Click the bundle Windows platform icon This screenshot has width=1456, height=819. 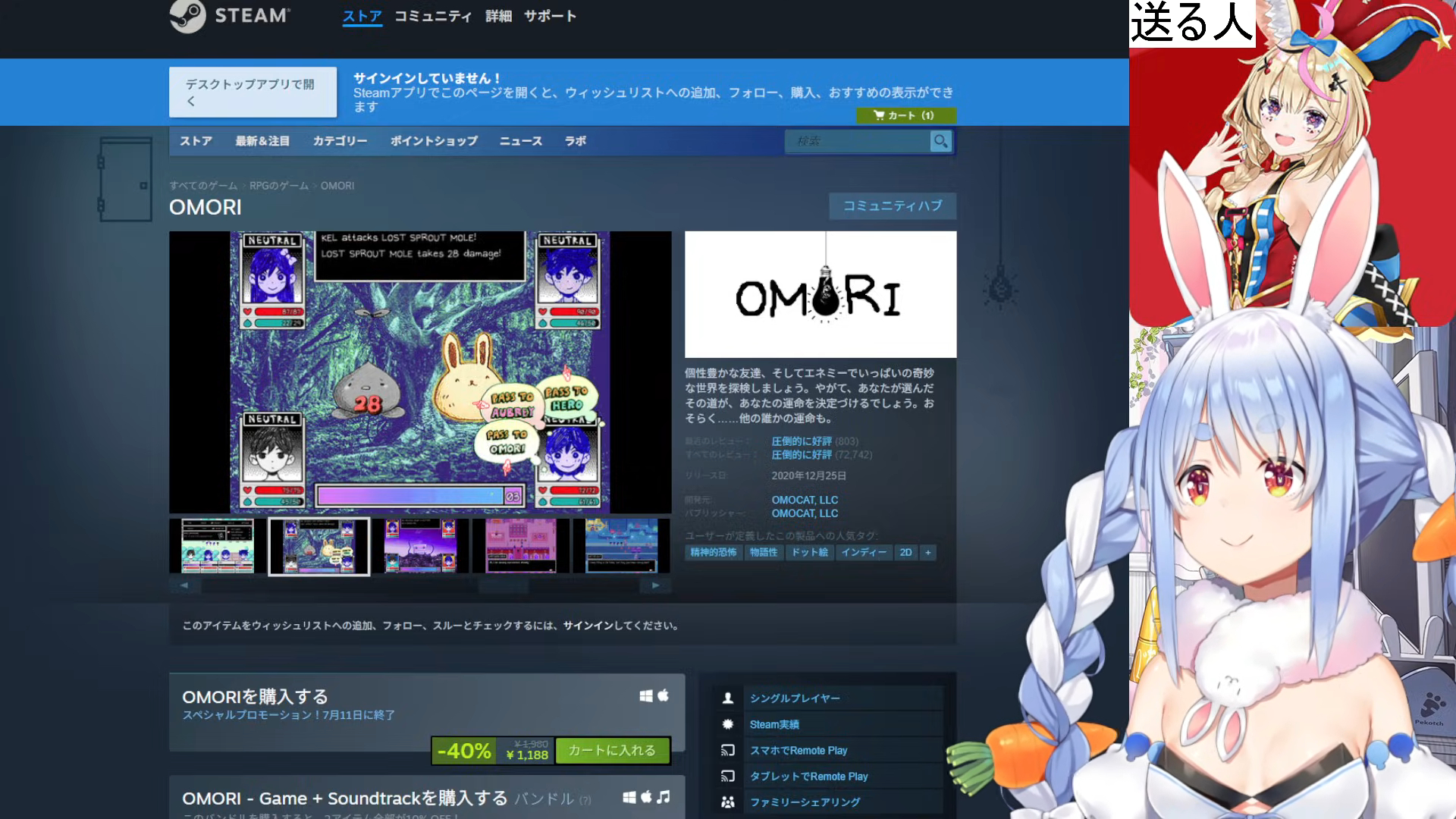point(629,797)
